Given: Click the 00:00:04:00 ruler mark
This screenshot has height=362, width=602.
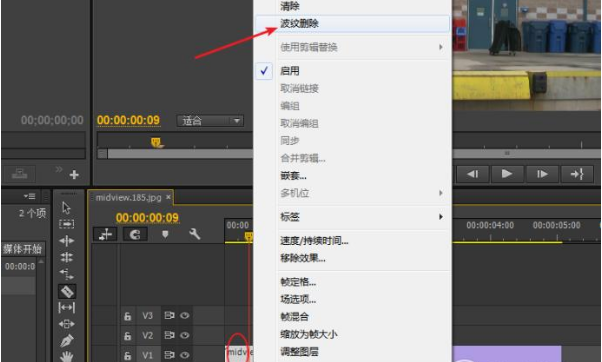Looking at the screenshot, I should [490, 225].
